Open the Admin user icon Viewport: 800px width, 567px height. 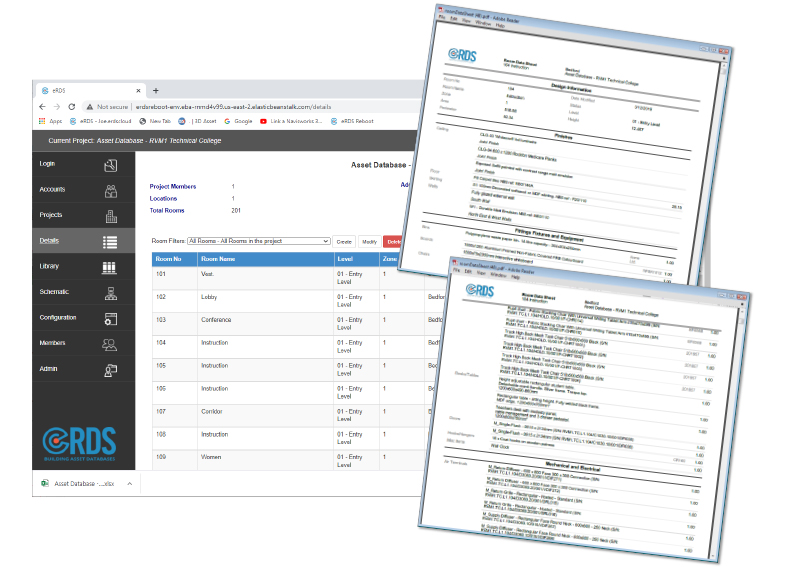click(111, 371)
